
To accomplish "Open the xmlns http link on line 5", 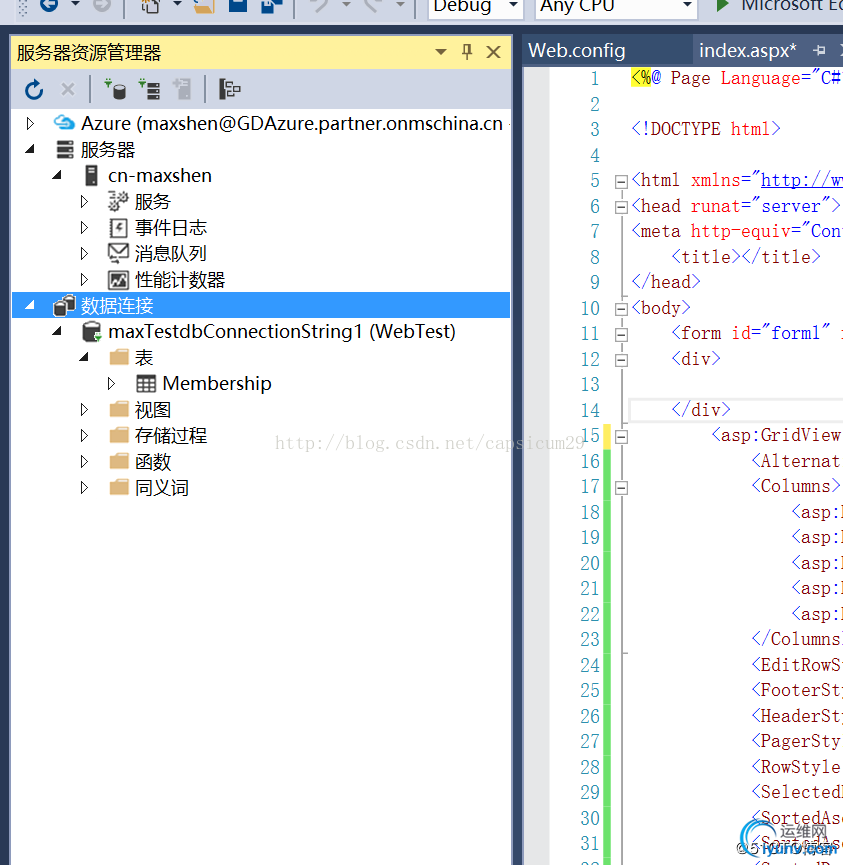I will pos(801,180).
